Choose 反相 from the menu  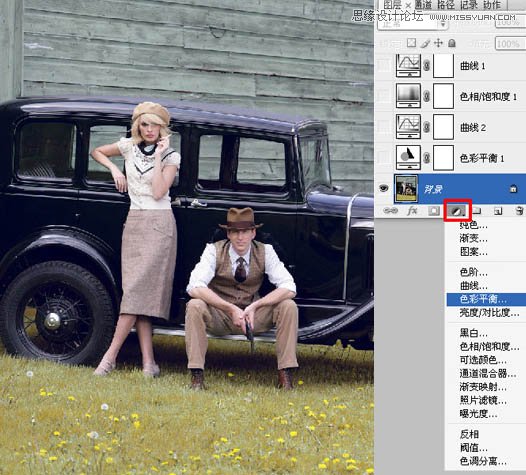(x=469, y=434)
